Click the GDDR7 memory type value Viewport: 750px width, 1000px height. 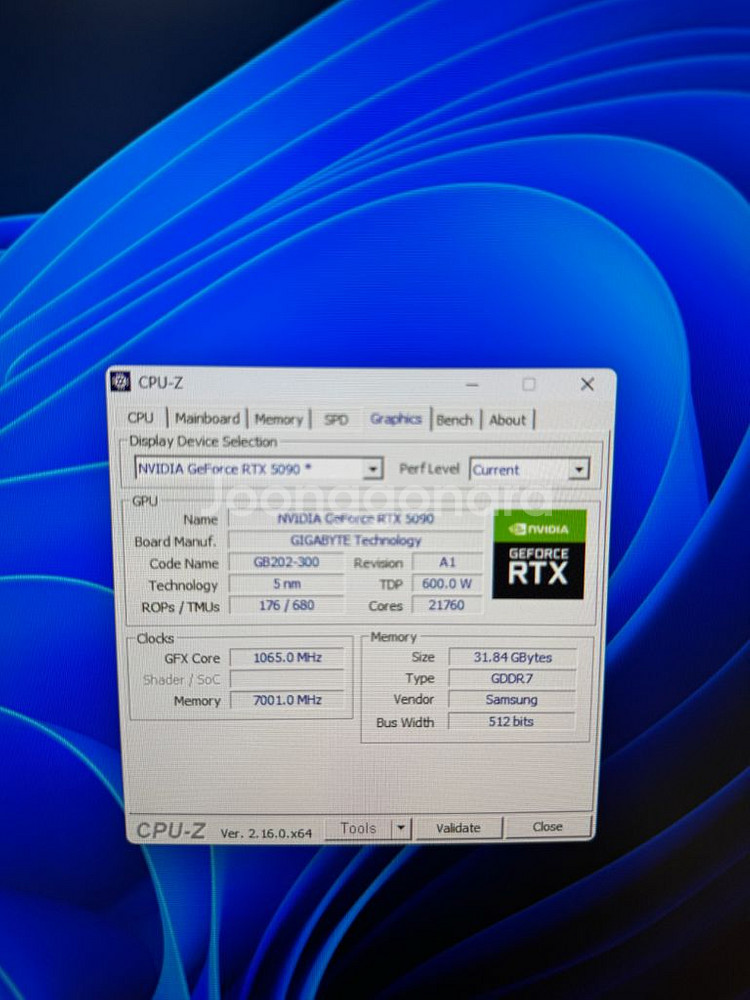[512, 679]
